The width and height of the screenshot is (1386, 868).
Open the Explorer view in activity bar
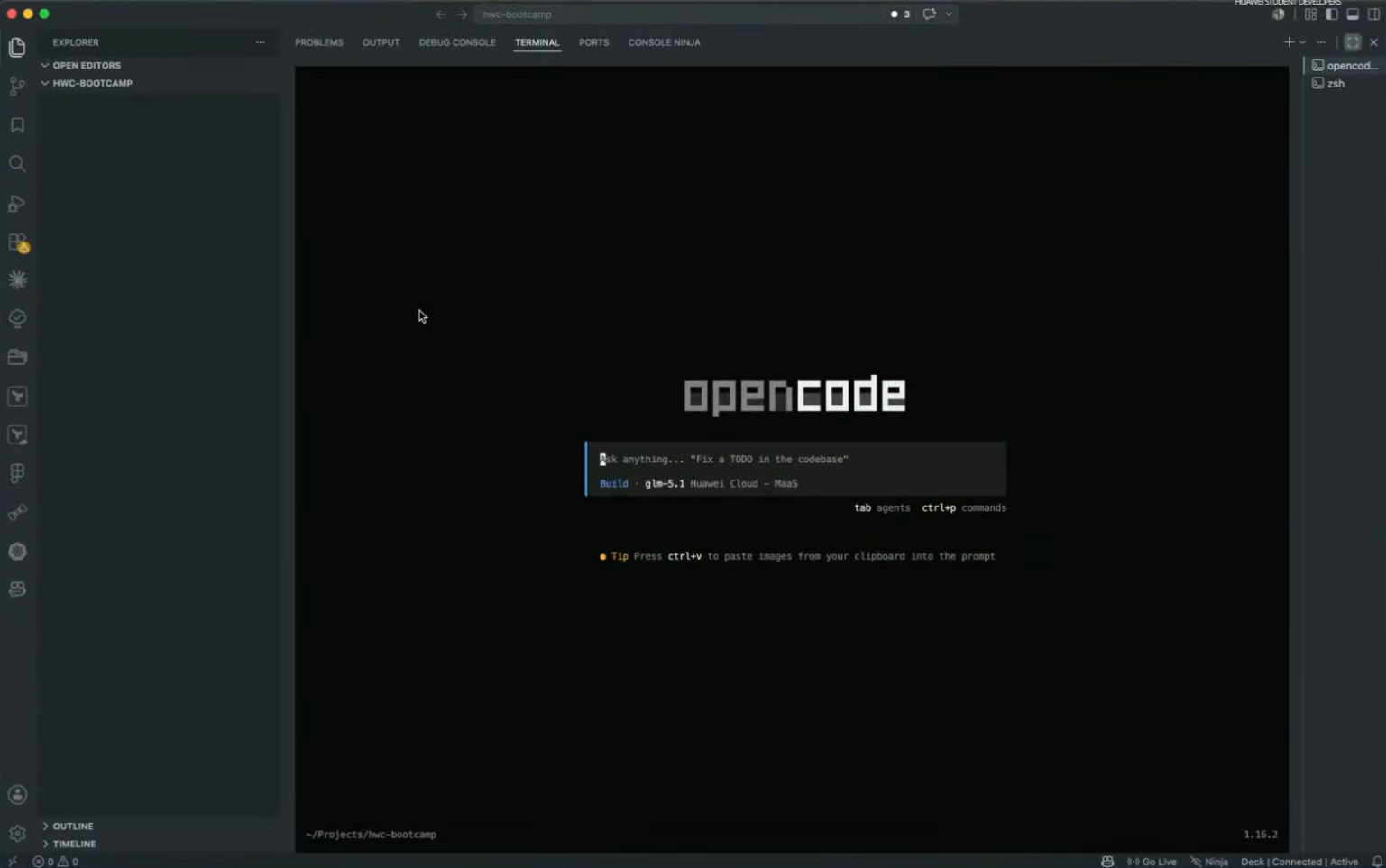point(17,47)
